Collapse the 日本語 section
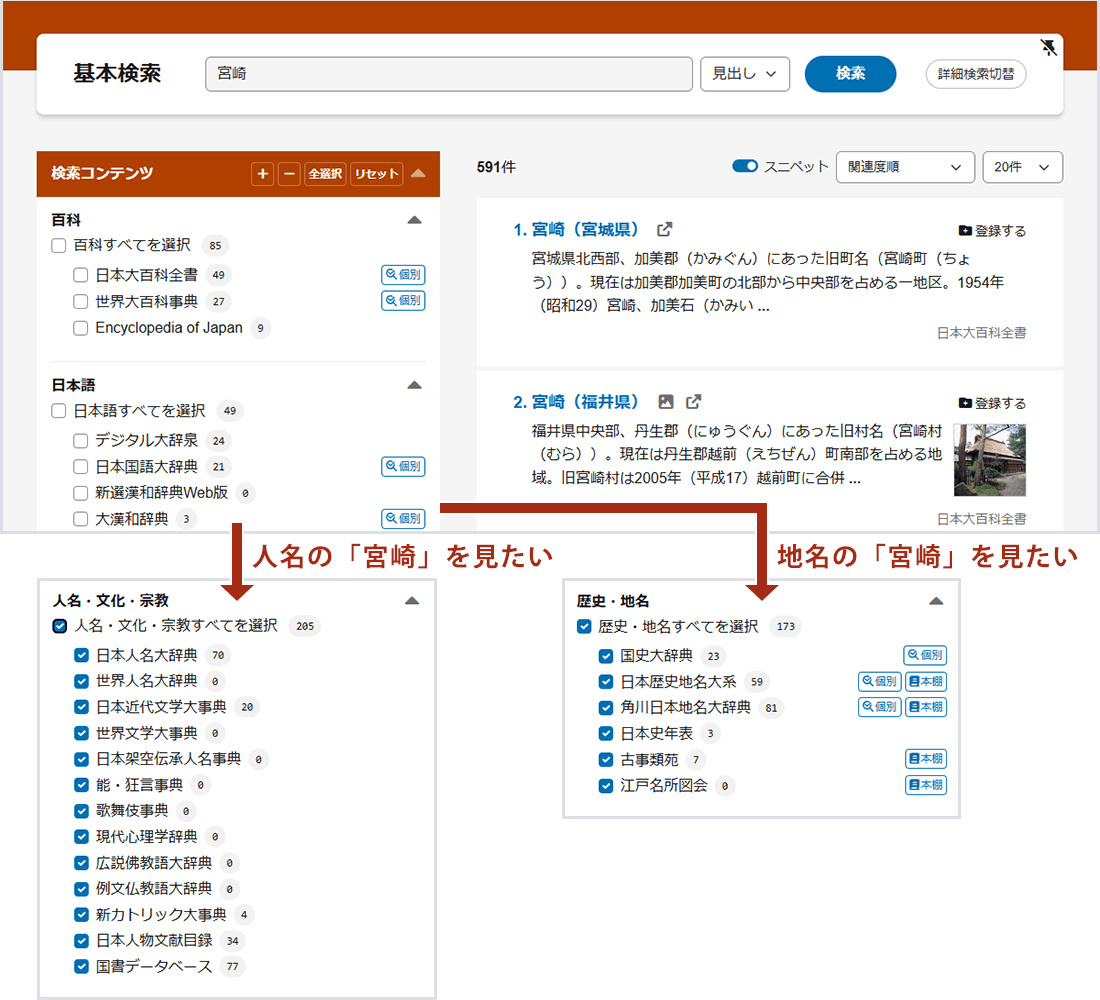This screenshot has width=1100, height=1000. click(x=415, y=385)
